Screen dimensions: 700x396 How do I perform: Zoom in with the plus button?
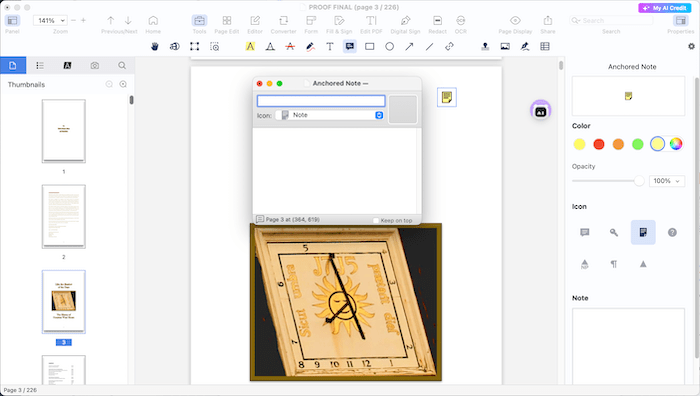point(83,21)
